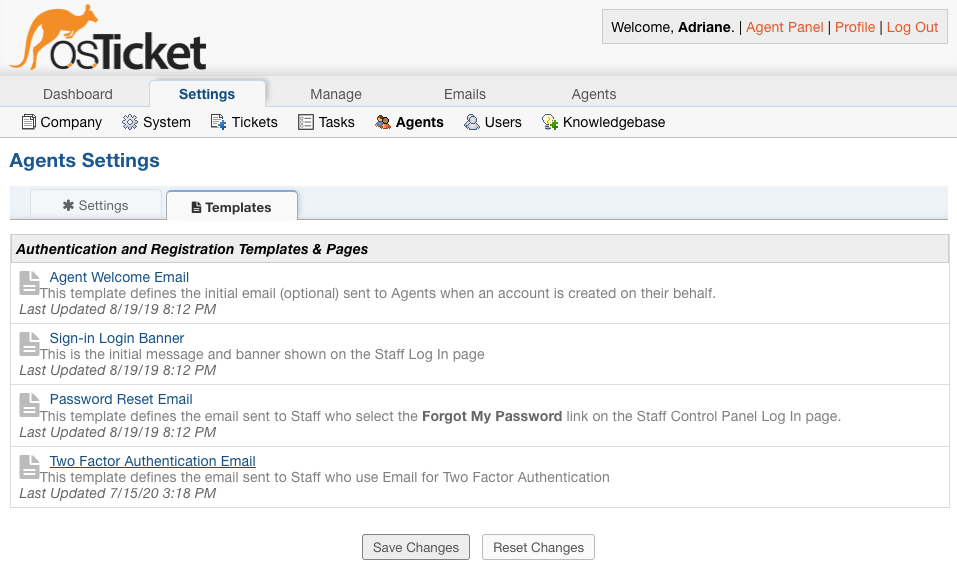Go to the Emails tab
957x572 pixels.
(465, 94)
